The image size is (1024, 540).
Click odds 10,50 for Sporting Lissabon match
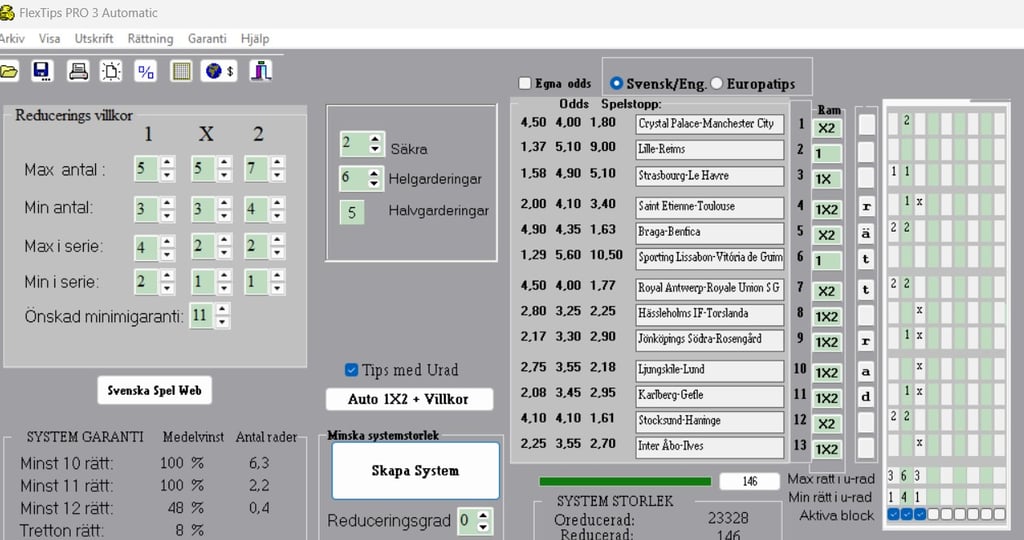(x=606, y=255)
